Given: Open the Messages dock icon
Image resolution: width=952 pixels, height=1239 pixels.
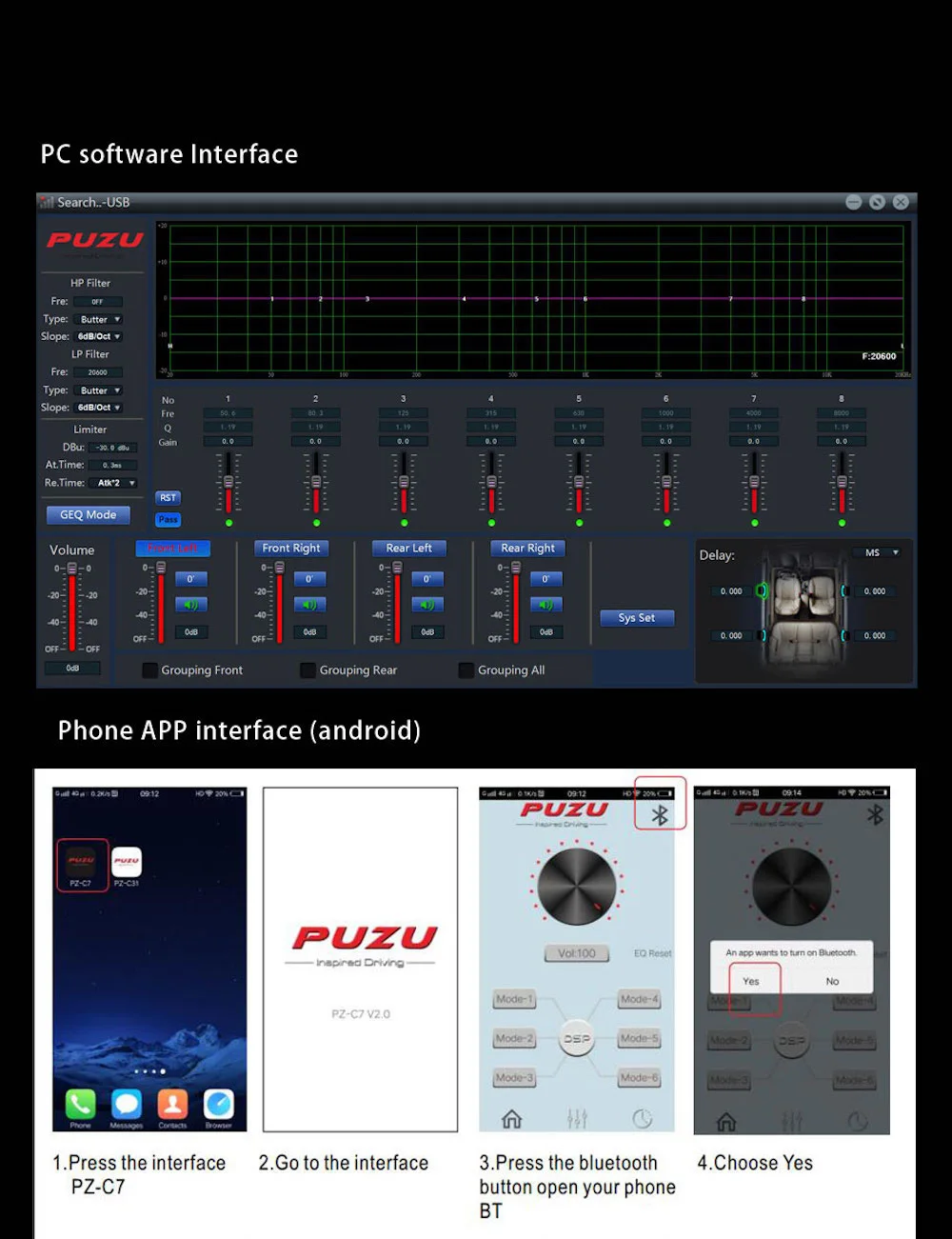Looking at the screenshot, I should coord(127,1104).
